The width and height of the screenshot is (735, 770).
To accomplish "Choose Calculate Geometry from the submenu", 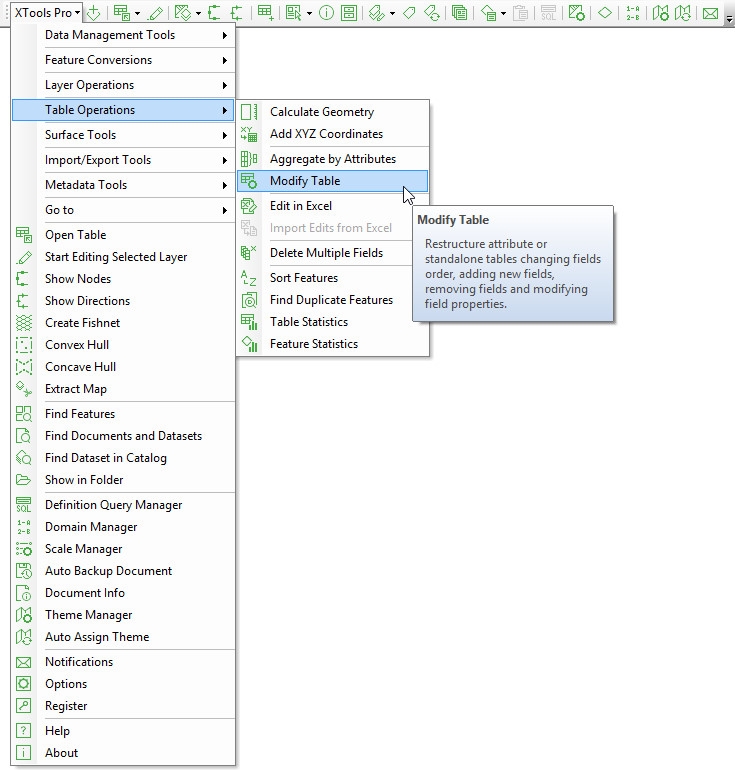I will point(332,112).
